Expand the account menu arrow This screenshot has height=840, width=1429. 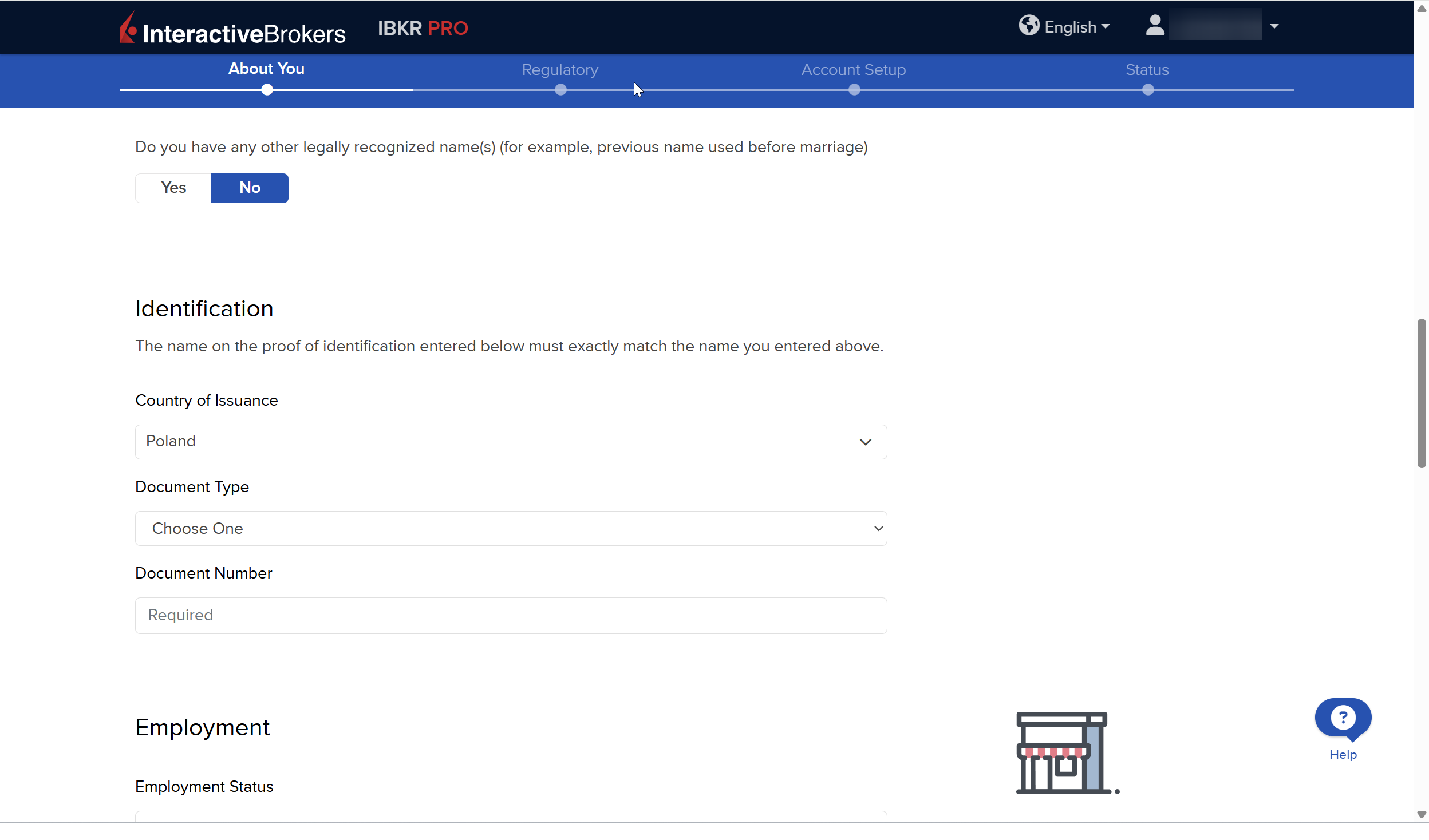tap(1274, 26)
